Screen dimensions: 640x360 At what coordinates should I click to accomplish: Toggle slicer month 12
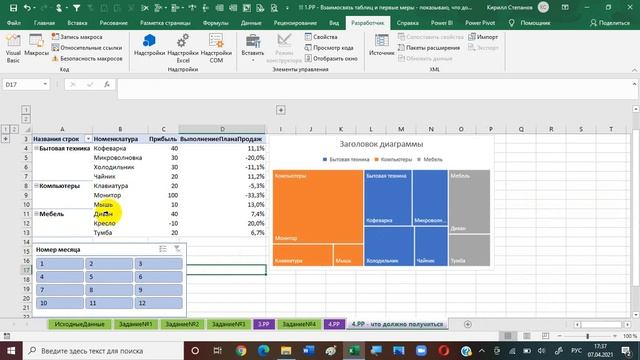[x=158, y=303]
